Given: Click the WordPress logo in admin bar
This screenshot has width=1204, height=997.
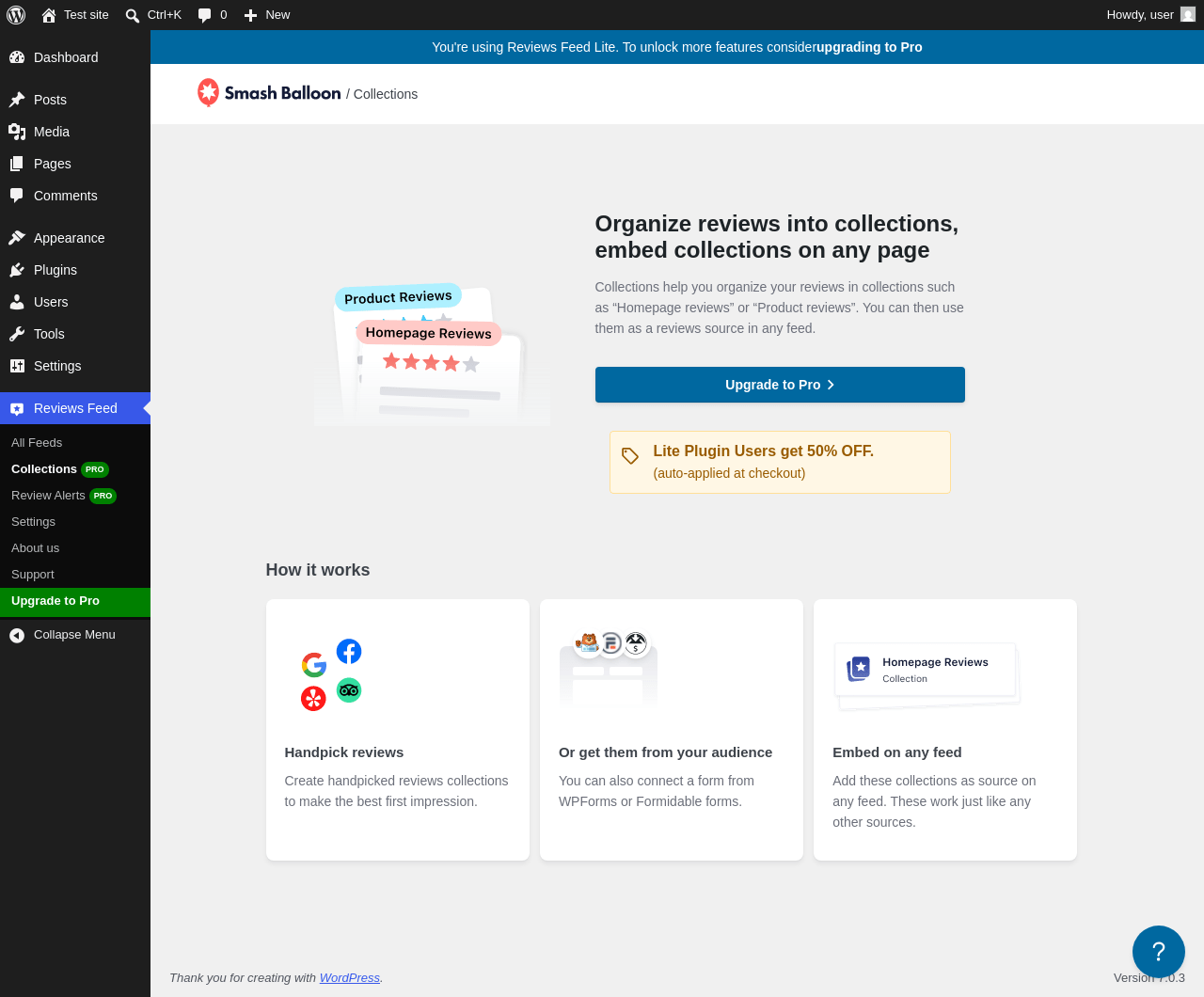Looking at the screenshot, I should 16,15.
